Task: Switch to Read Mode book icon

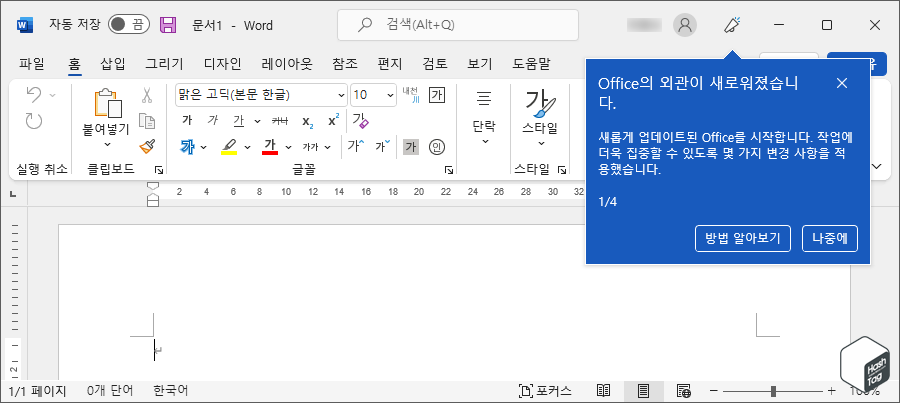Action: click(x=603, y=391)
